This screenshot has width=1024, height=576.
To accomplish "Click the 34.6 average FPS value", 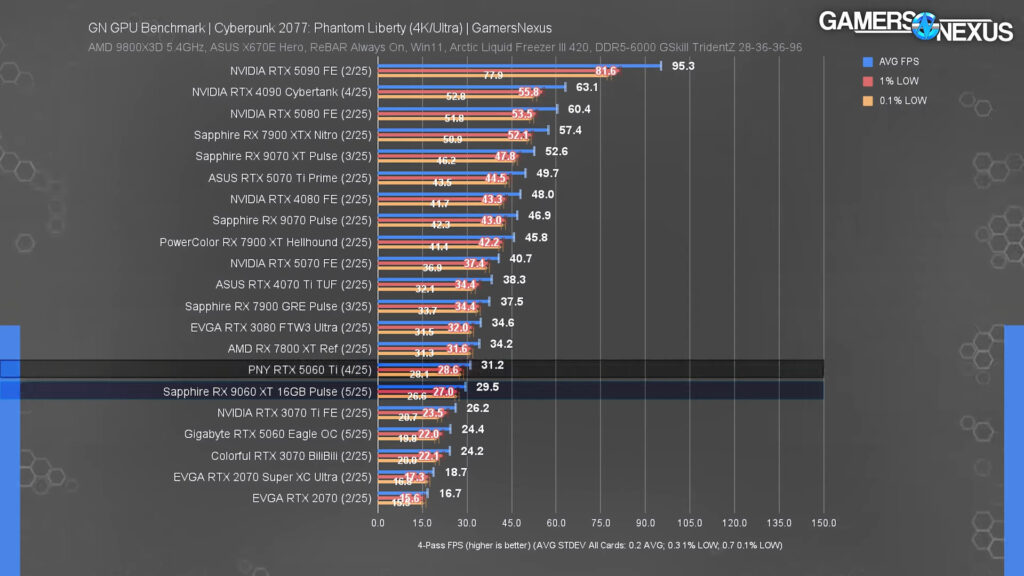I will point(503,323).
